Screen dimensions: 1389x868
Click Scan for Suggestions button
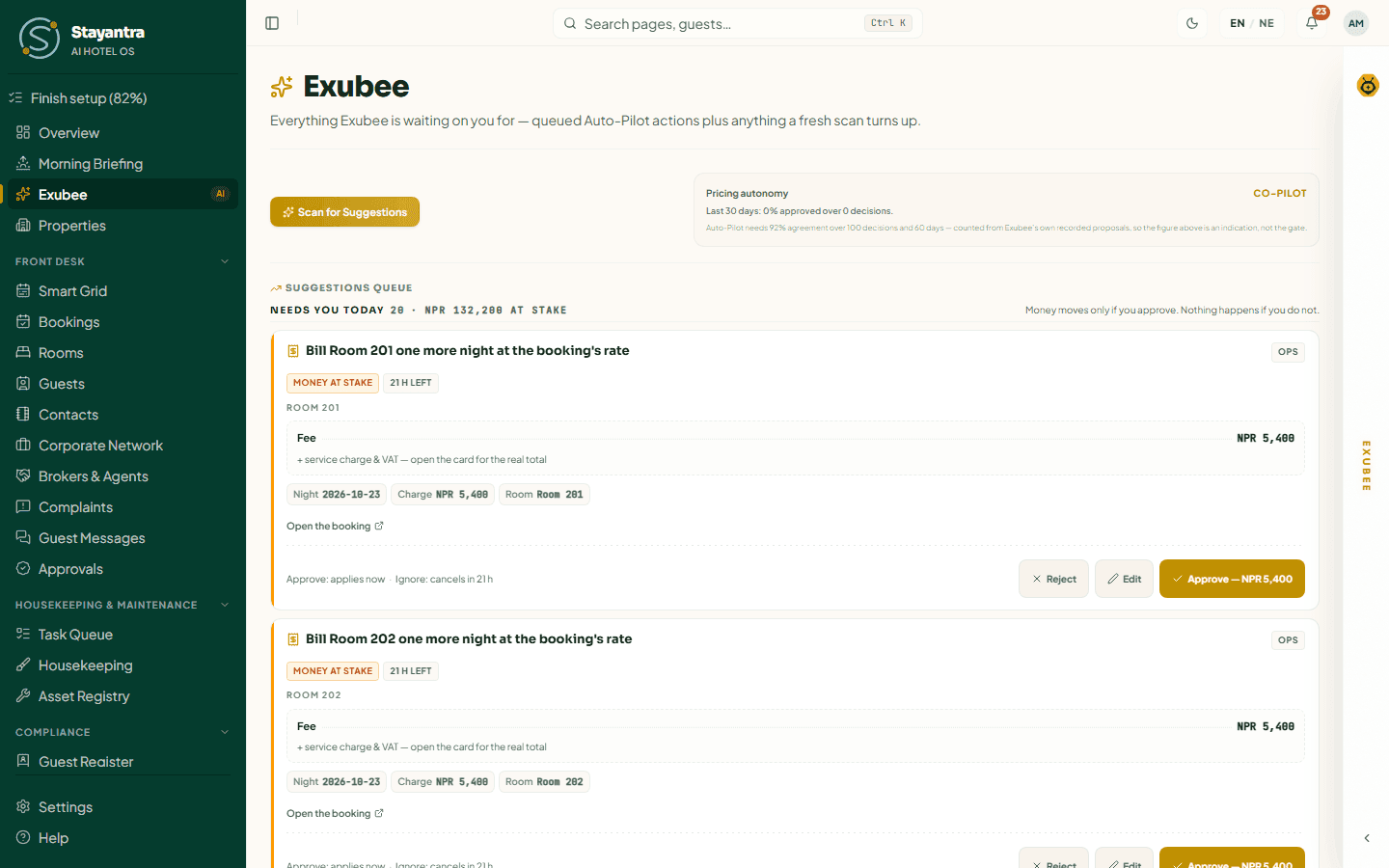pos(344,212)
